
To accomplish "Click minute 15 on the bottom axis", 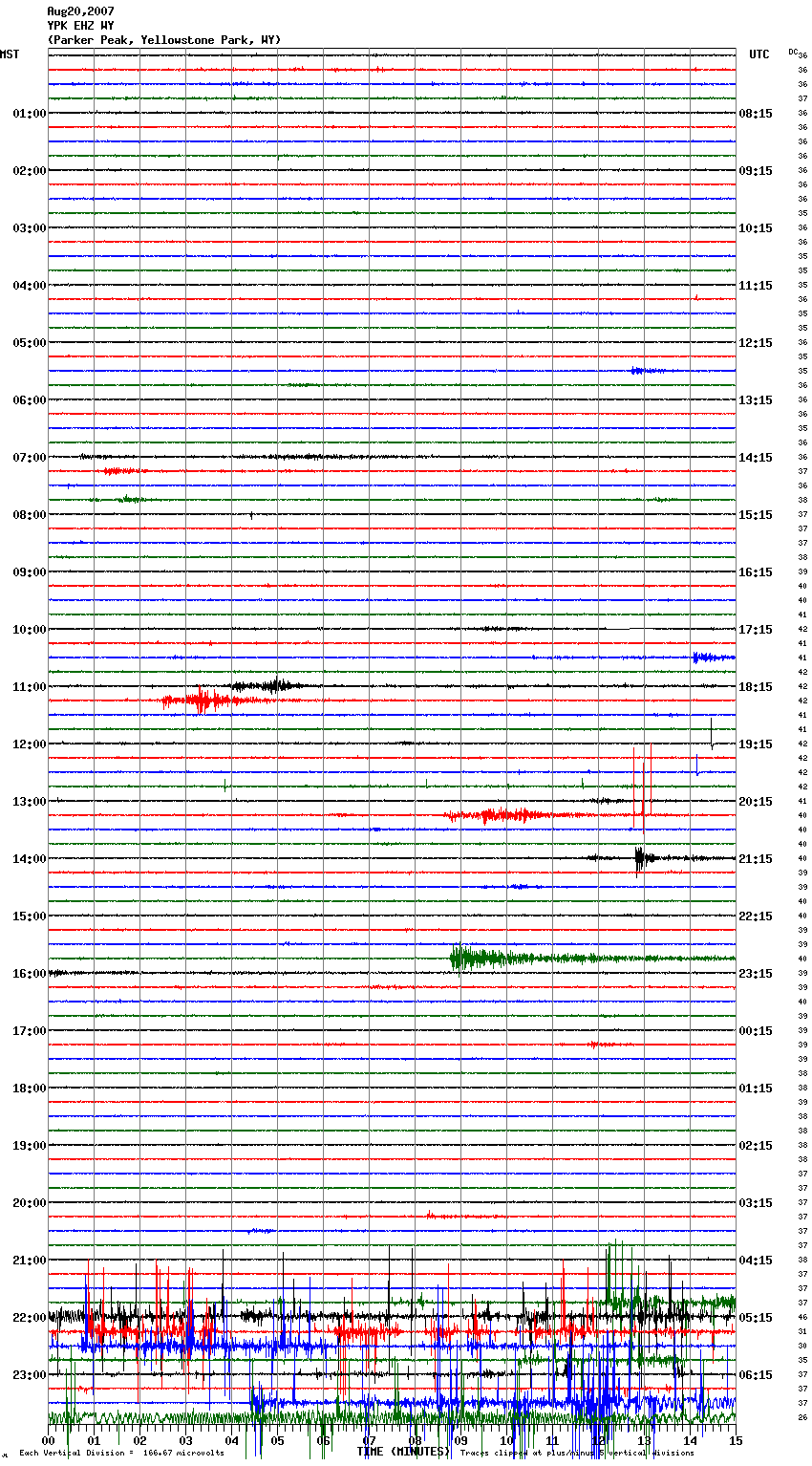I will point(736,1440).
